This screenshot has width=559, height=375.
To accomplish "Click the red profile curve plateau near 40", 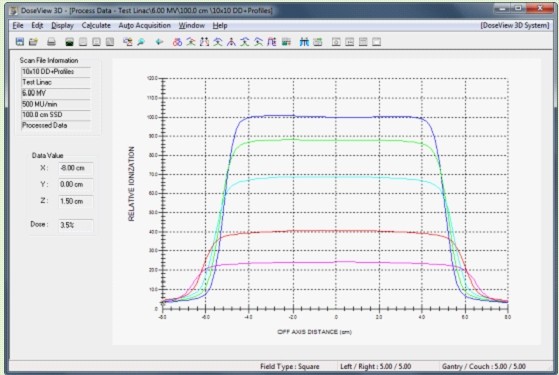I will (x=336, y=231).
